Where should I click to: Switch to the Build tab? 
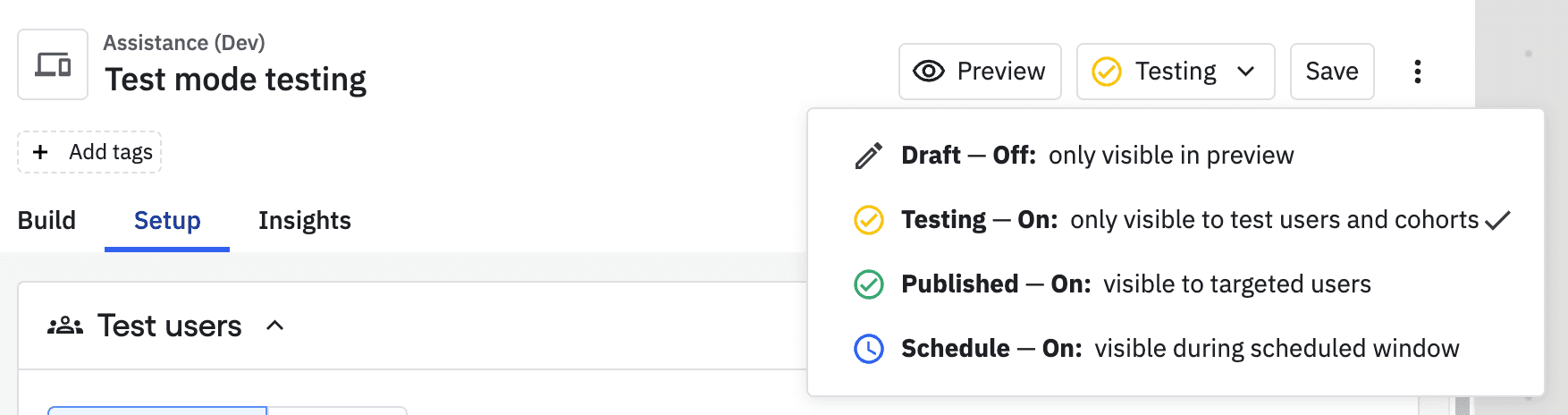pyautogui.click(x=46, y=221)
